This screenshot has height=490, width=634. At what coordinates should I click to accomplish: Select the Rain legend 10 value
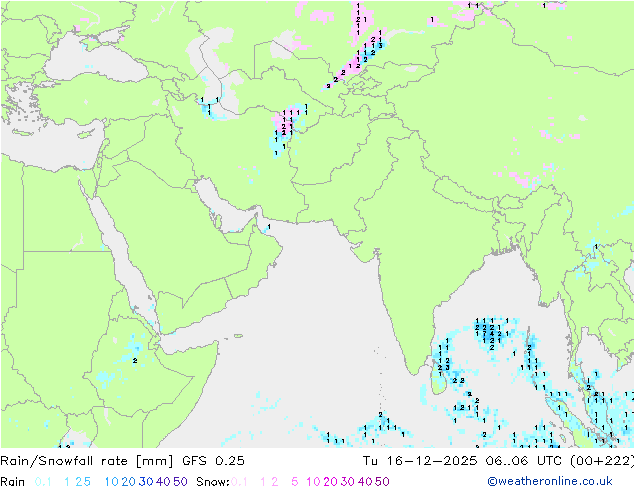tap(111, 482)
